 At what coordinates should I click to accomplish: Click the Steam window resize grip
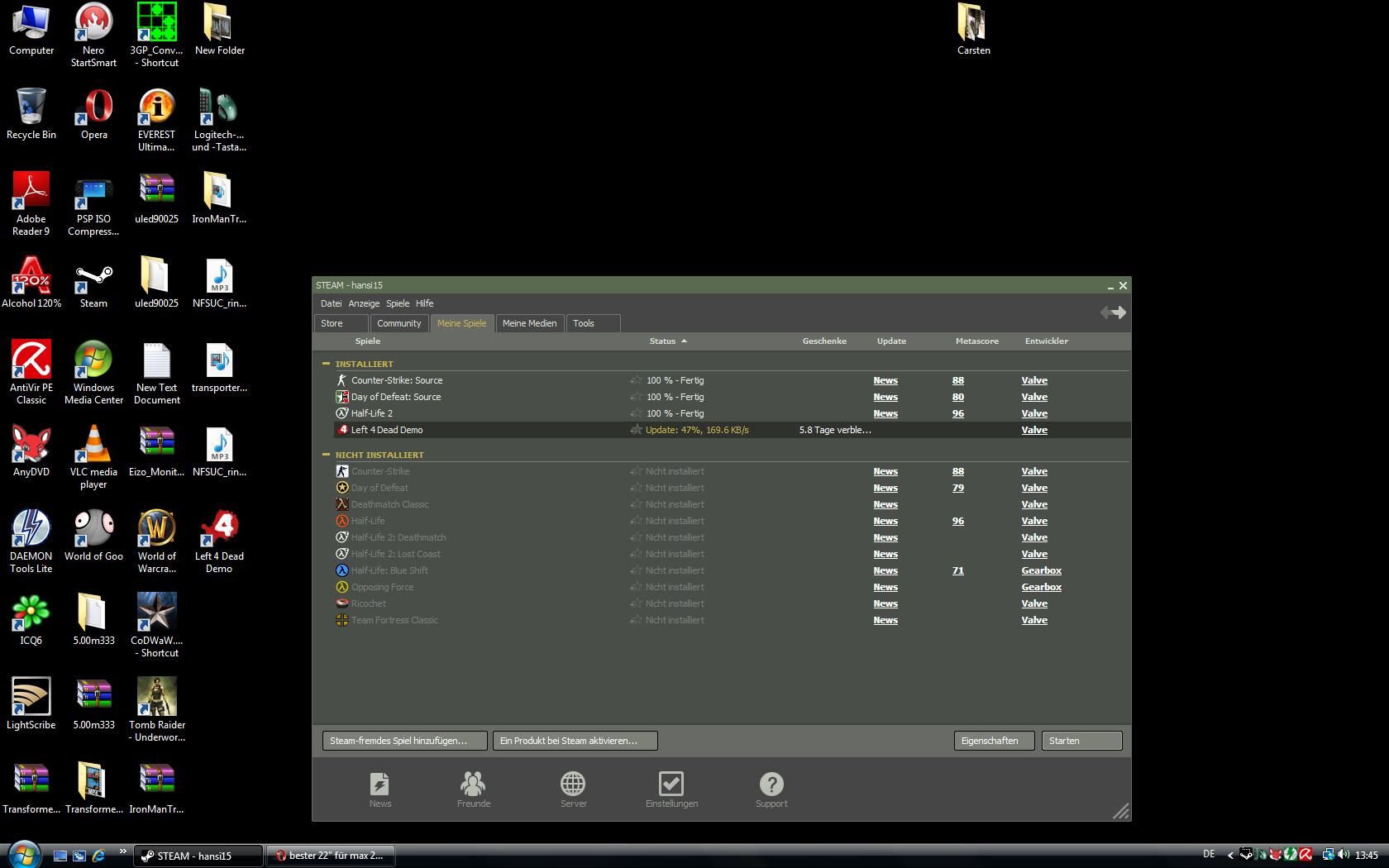(1121, 811)
